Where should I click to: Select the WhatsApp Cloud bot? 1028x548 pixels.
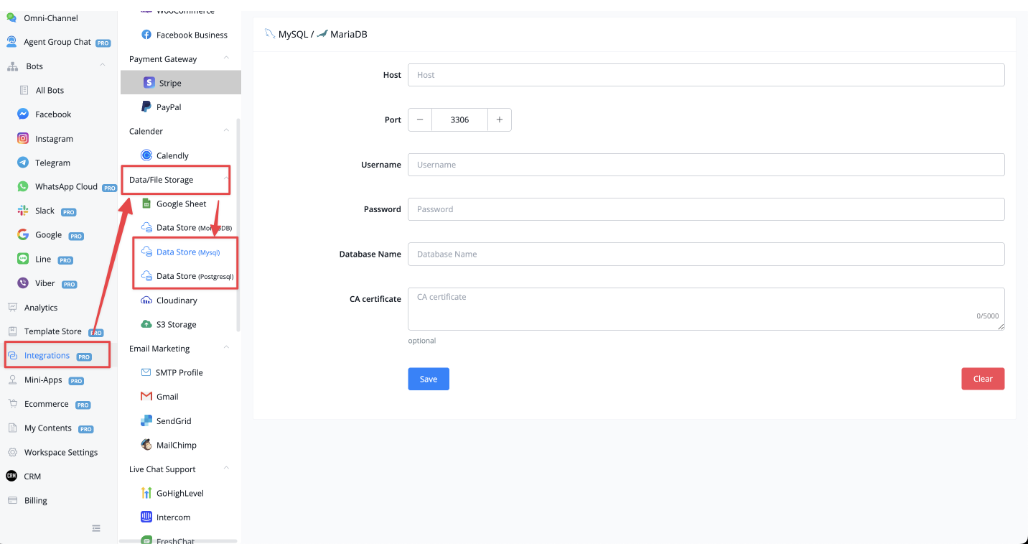66,187
